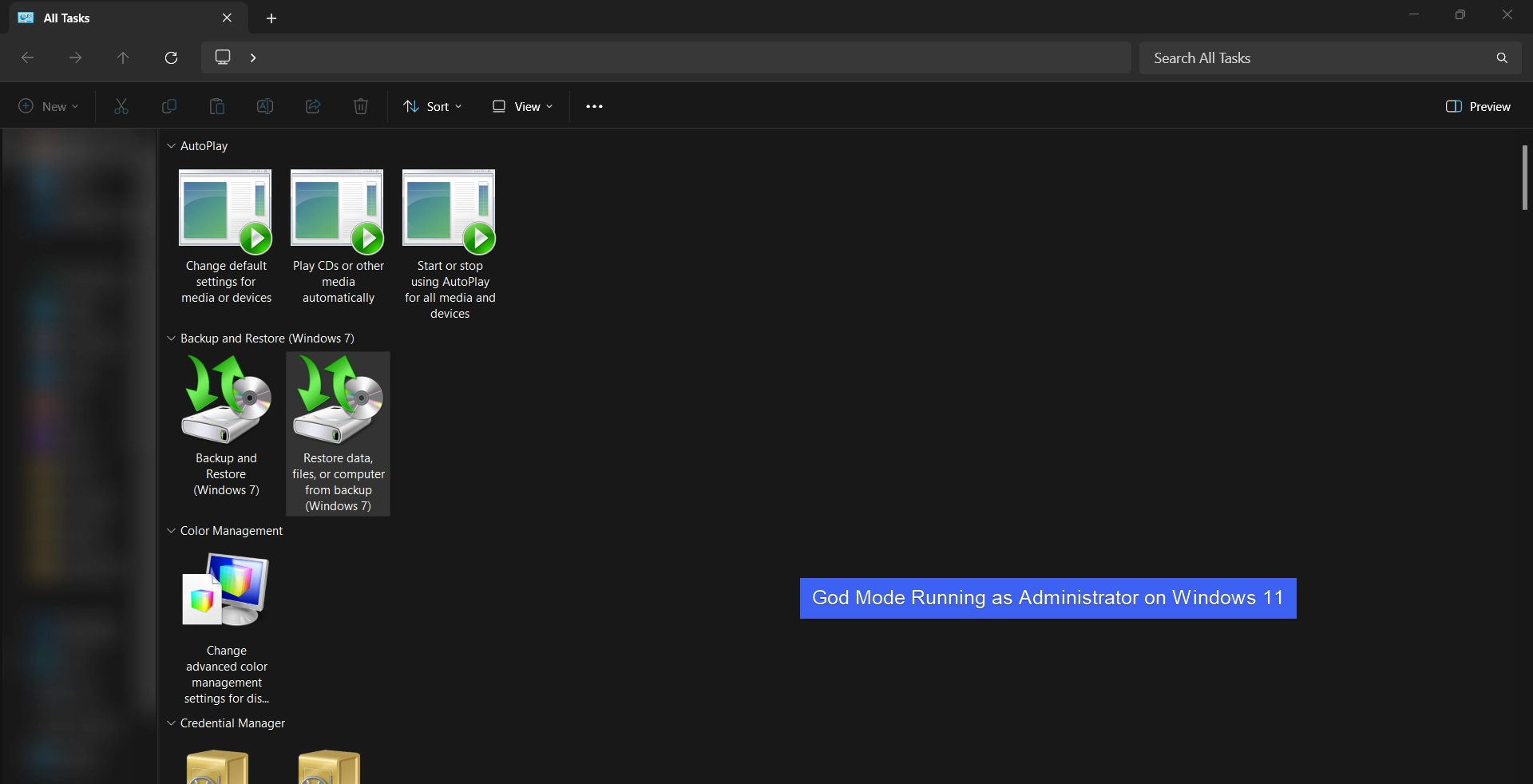Collapse the Credential Manager group

pyautogui.click(x=171, y=723)
